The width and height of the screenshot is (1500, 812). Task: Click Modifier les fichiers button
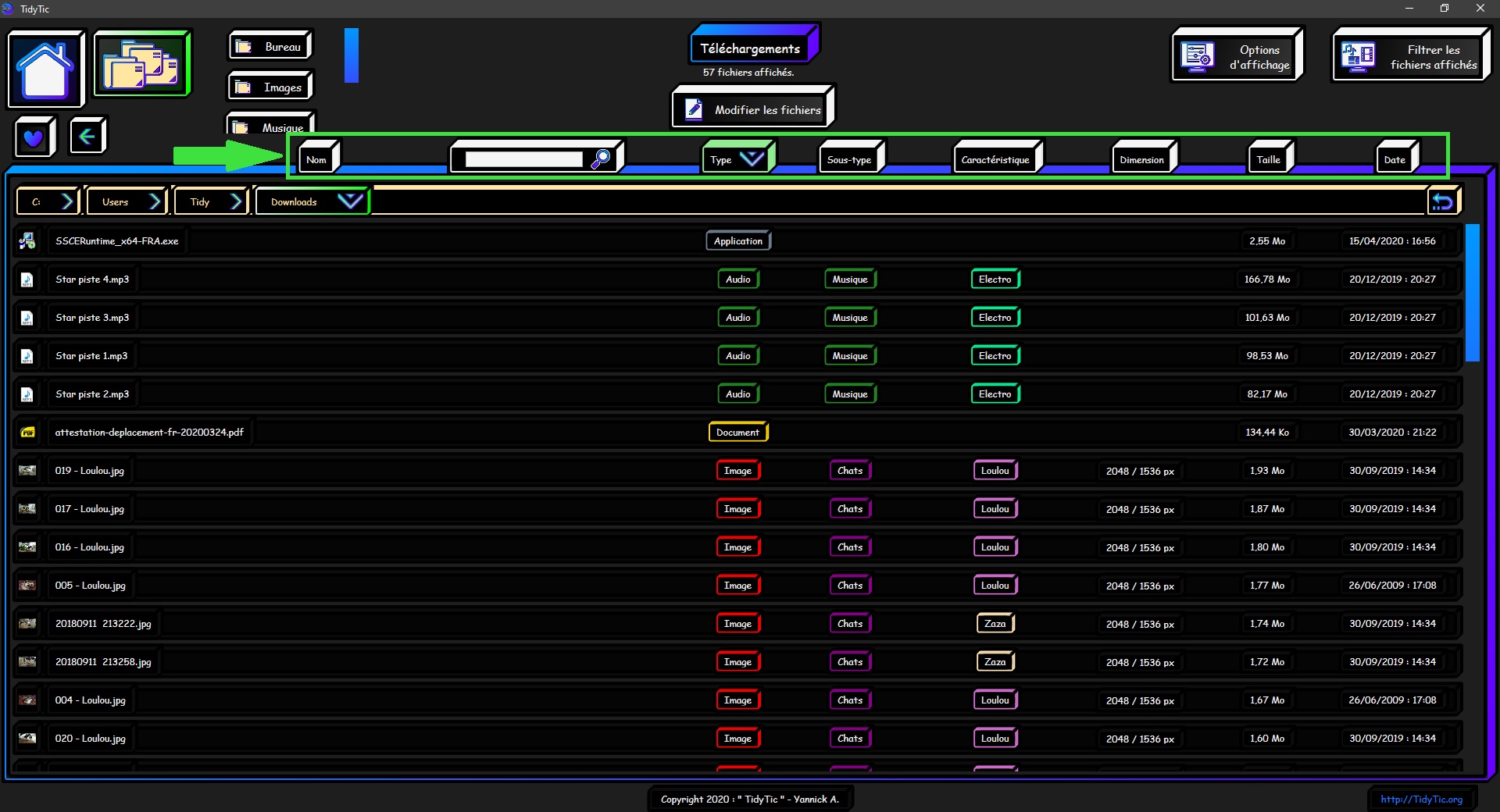(x=753, y=110)
